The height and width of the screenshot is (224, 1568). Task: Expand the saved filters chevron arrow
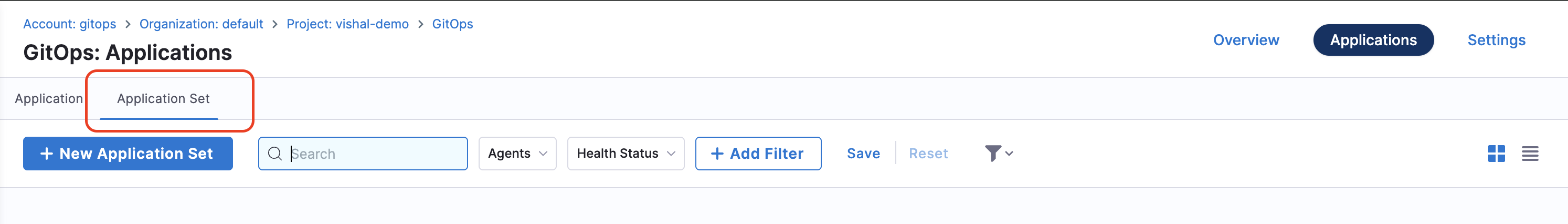[x=1009, y=154]
